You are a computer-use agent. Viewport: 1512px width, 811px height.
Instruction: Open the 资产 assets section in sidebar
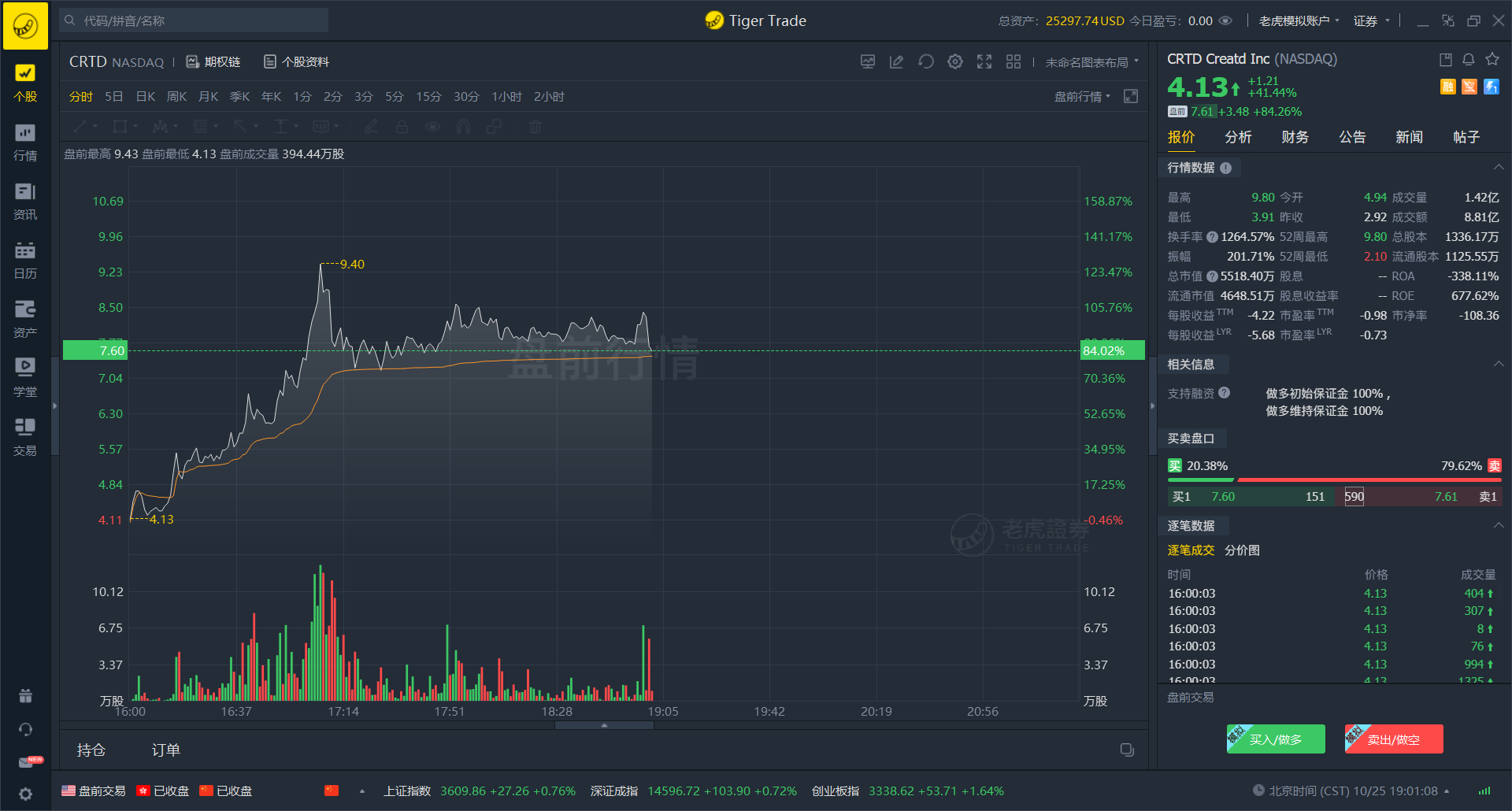(x=25, y=320)
